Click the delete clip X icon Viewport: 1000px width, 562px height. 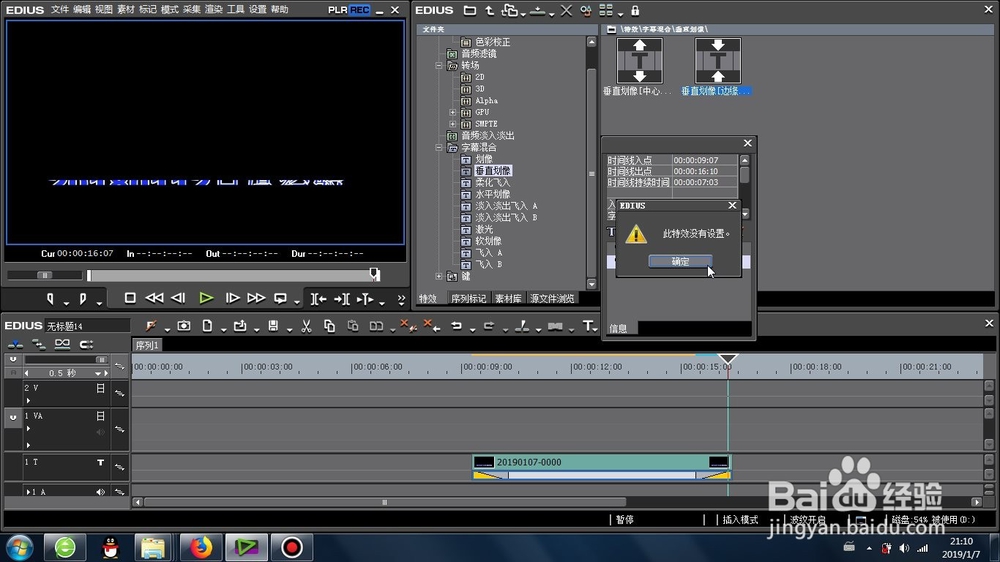click(408, 326)
